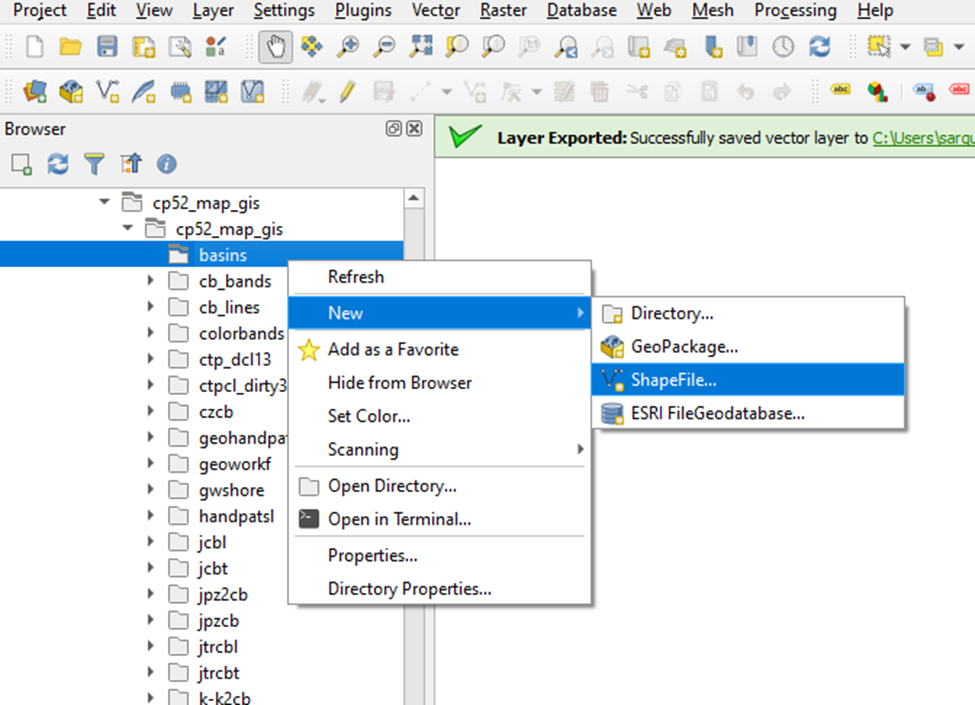Click the Browser panel Add Selected Layers icon

pos(22,164)
